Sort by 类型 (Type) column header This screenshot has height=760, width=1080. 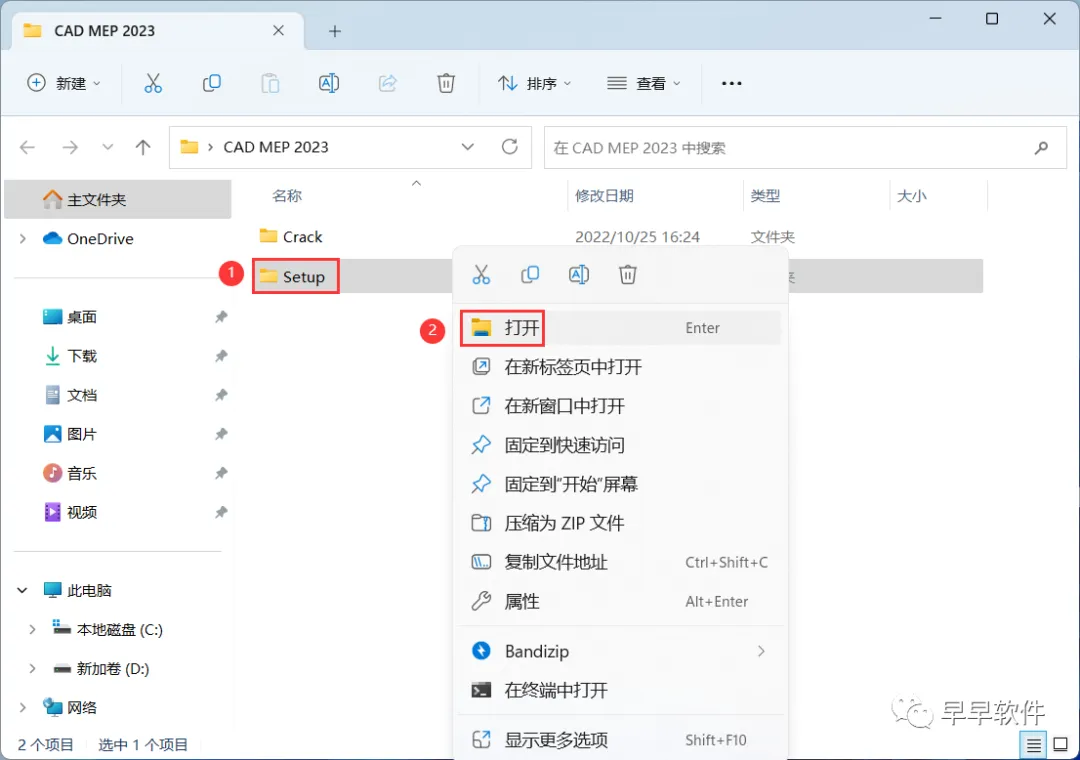point(765,196)
